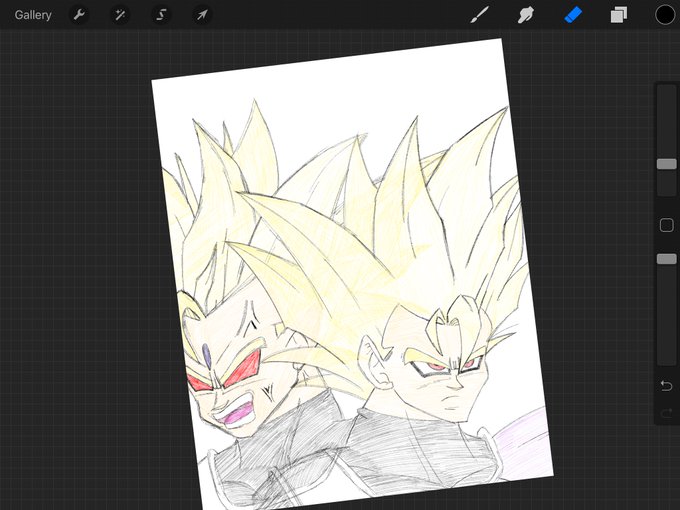
Task: Select the Eraser tool
Action: tap(573, 15)
